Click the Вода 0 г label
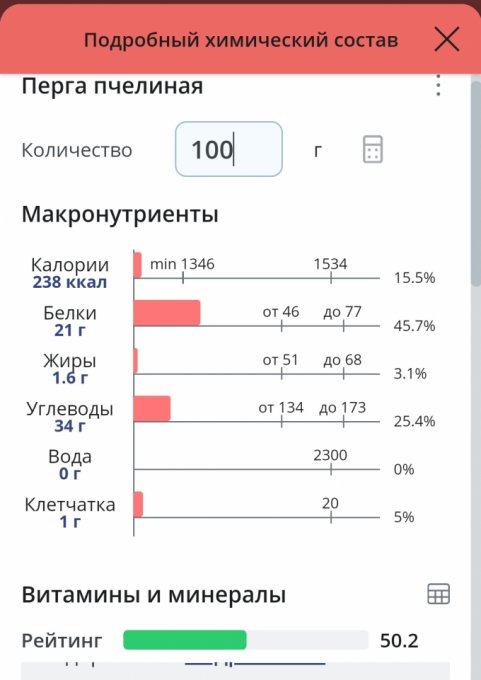The height and width of the screenshot is (680, 481). 70,465
